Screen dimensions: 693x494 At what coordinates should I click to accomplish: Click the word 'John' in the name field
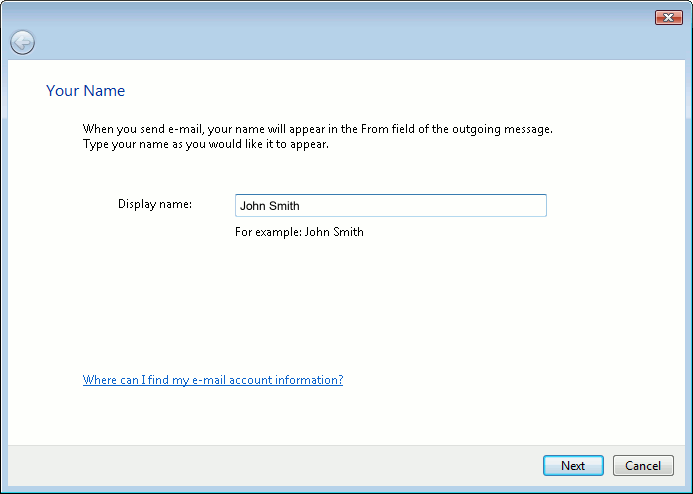[253, 206]
